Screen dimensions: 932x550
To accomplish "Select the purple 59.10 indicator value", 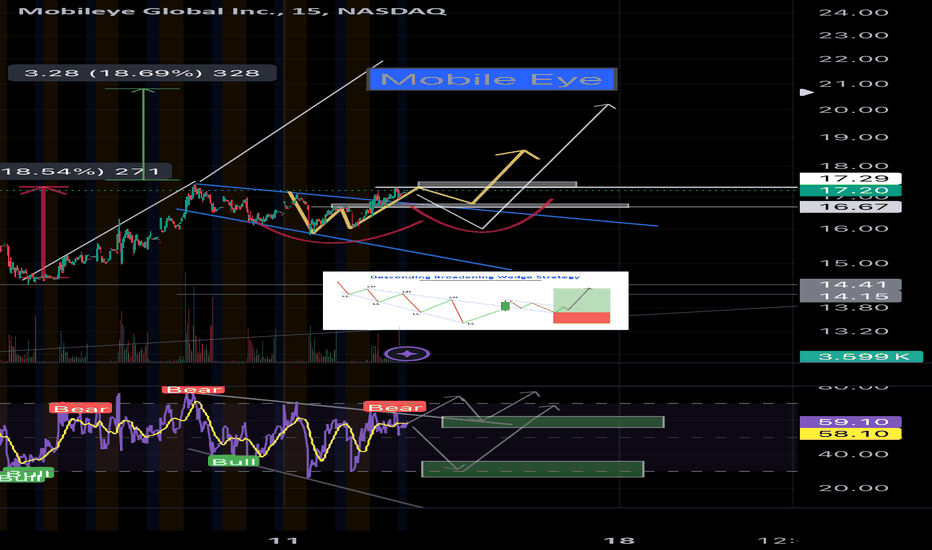I will pyautogui.click(x=850, y=422).
